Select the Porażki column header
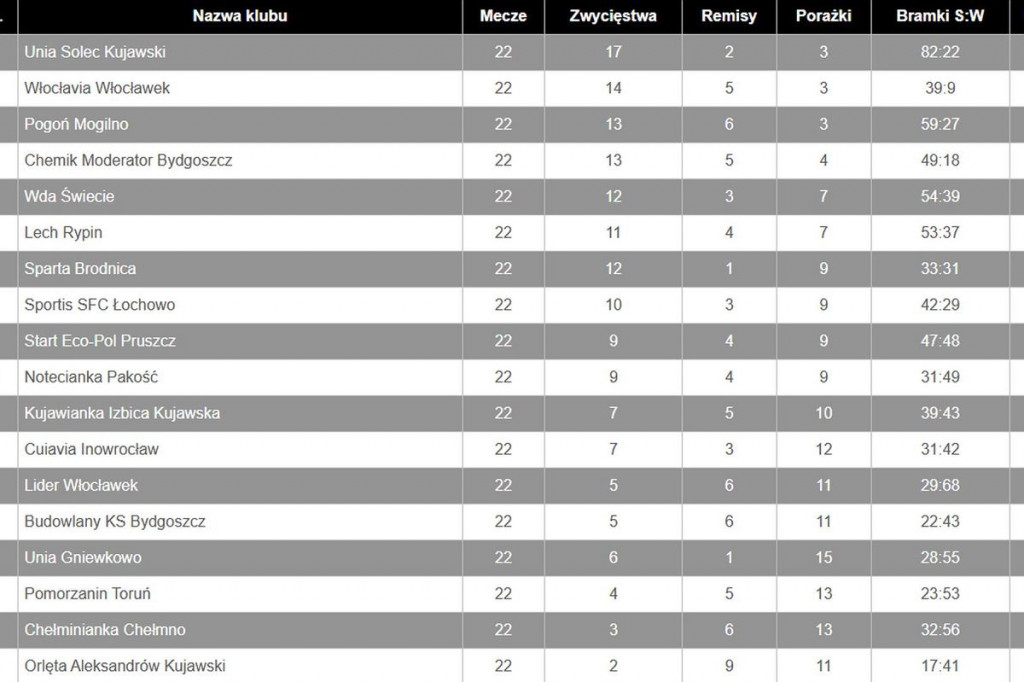This screenshot has width=1024, height=682. coord(824,16)
